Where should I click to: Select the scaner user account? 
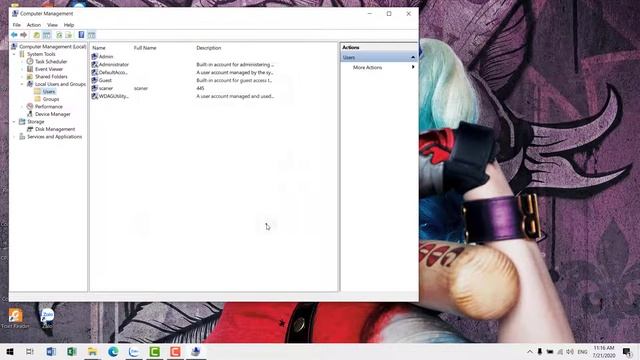tap(106, 88)
